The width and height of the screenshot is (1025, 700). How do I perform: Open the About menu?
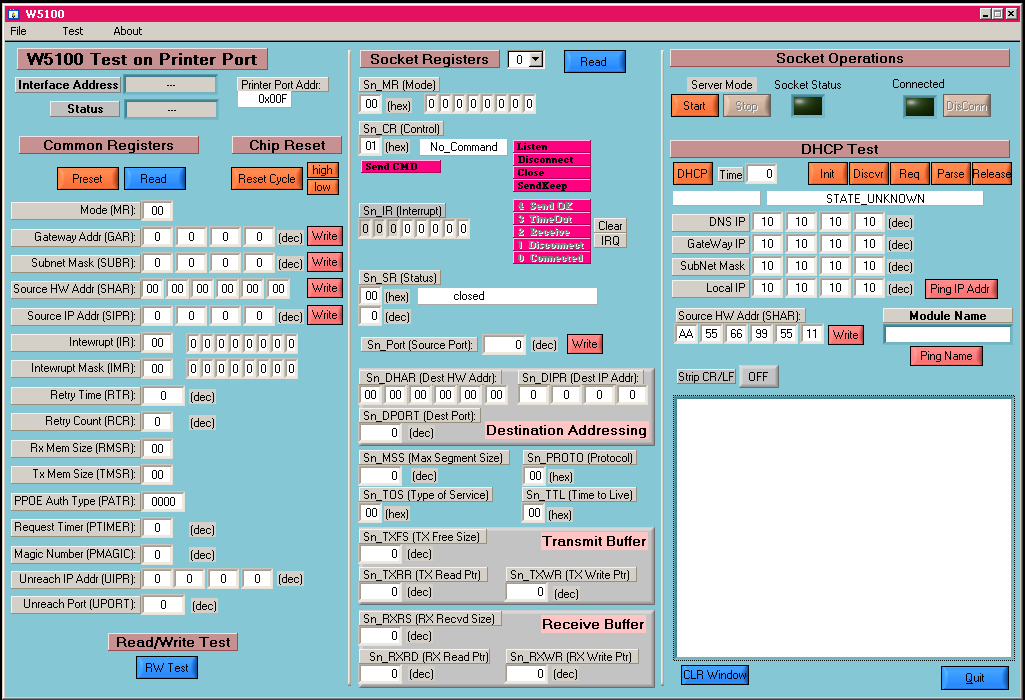click(x=127, y=31)
